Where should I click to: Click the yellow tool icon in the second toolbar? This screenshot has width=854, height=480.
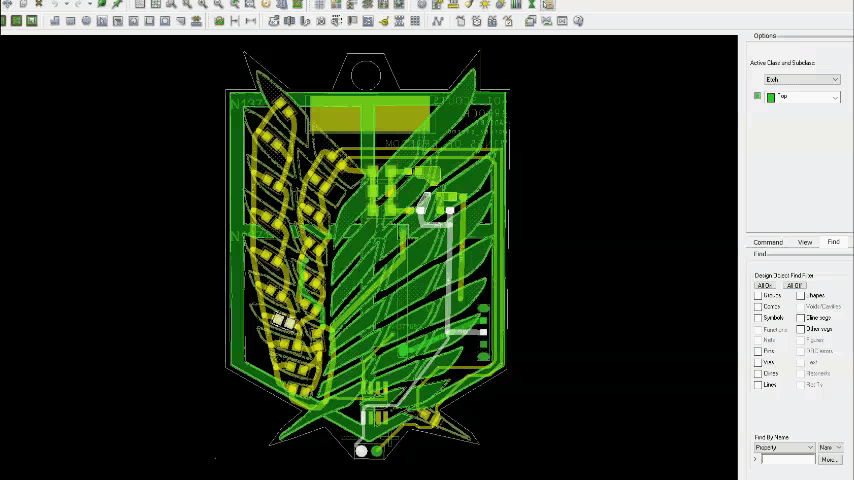point(383,21)
